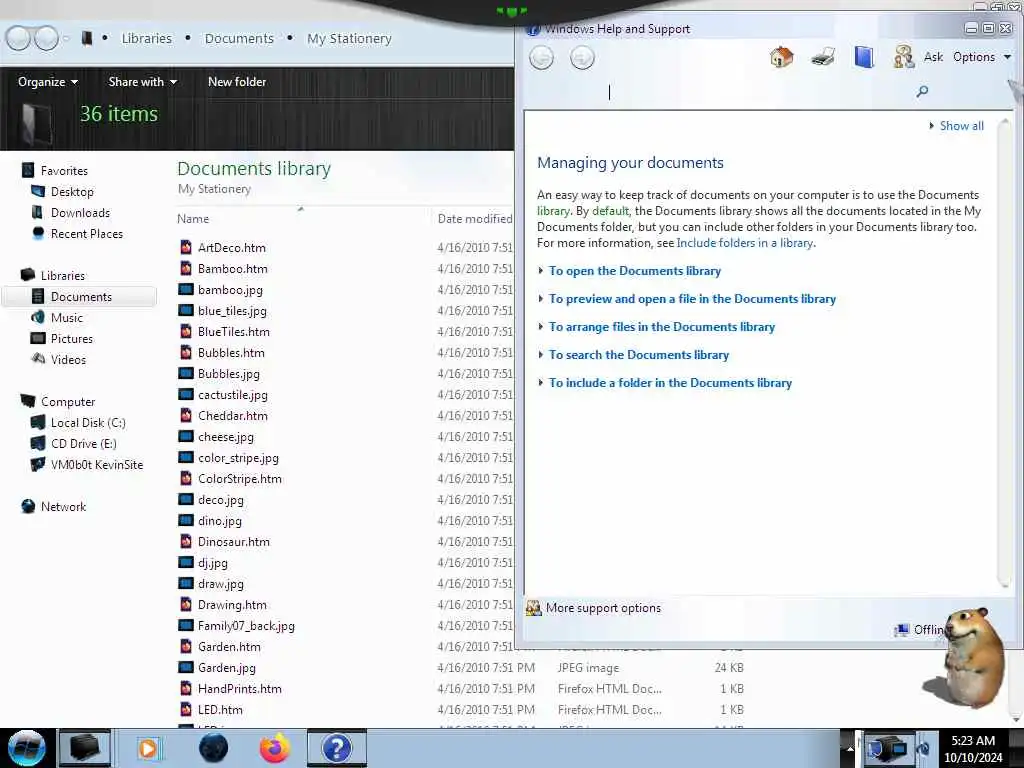The width and height of the screenshot is (1024, 768).
Task: Select VM0b0t KevinSite in navigation pane
Action: (97, 464)
